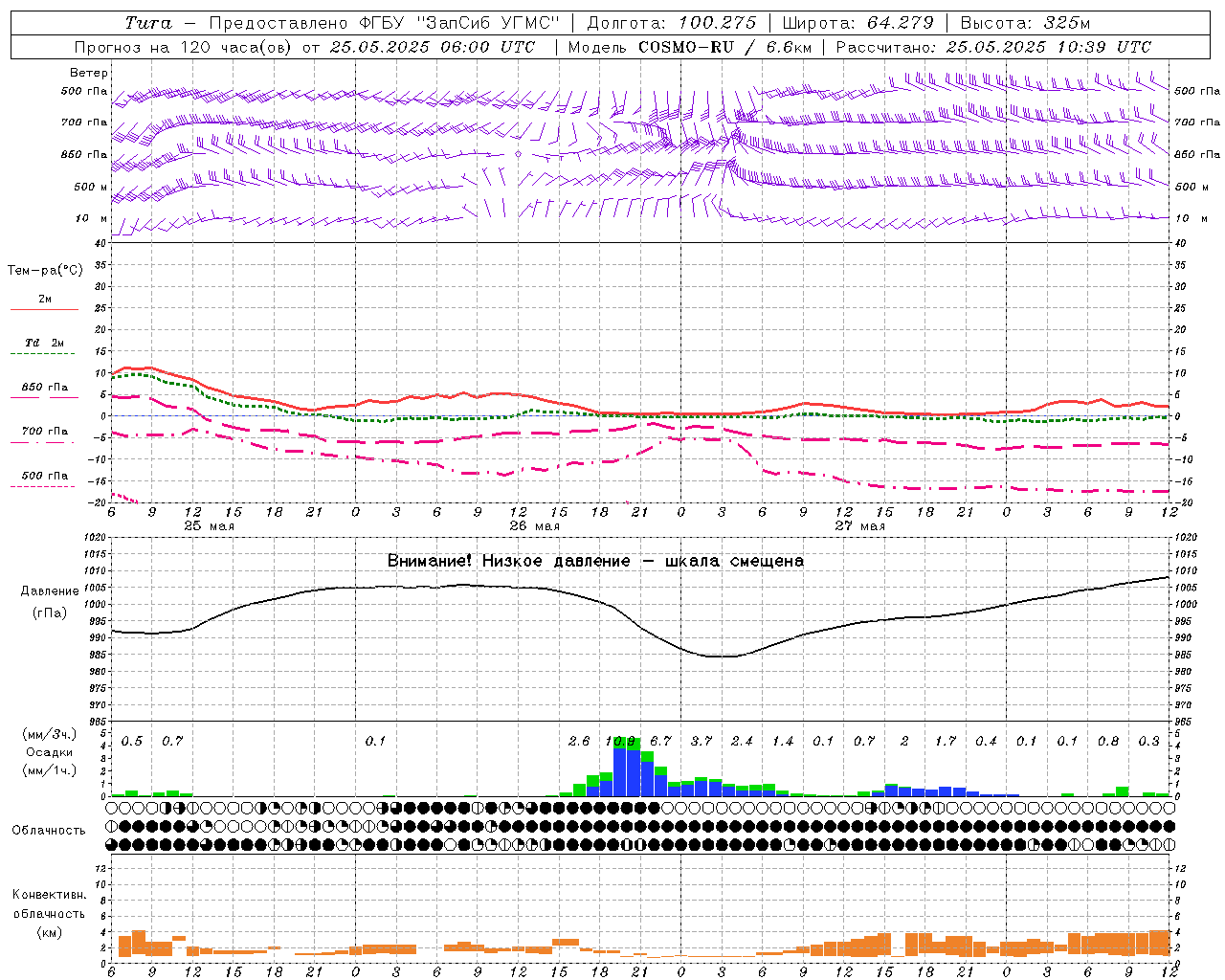This screenshot has width=1225, height=980.
Task: Click the station name "Tura"
Action: coord(148,23)
